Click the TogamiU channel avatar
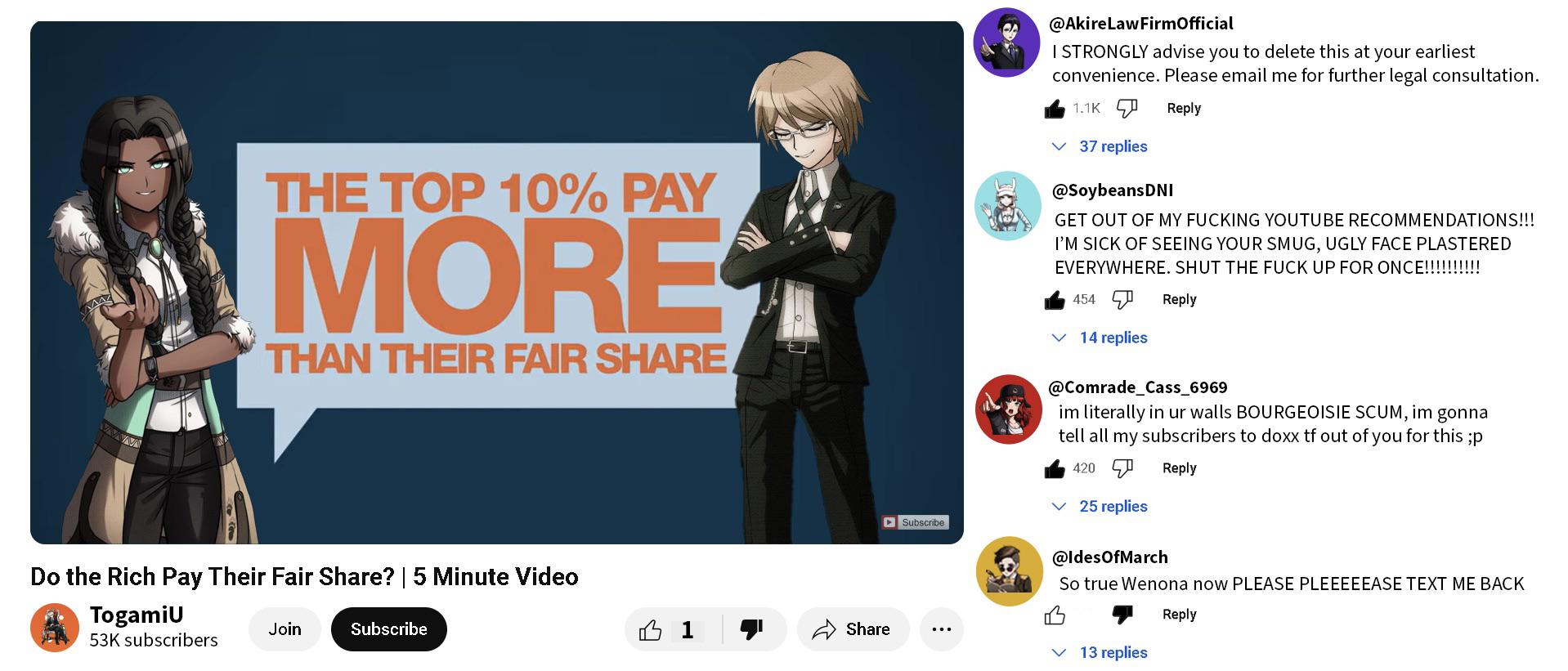1568x671 pixels. [55, 628]
